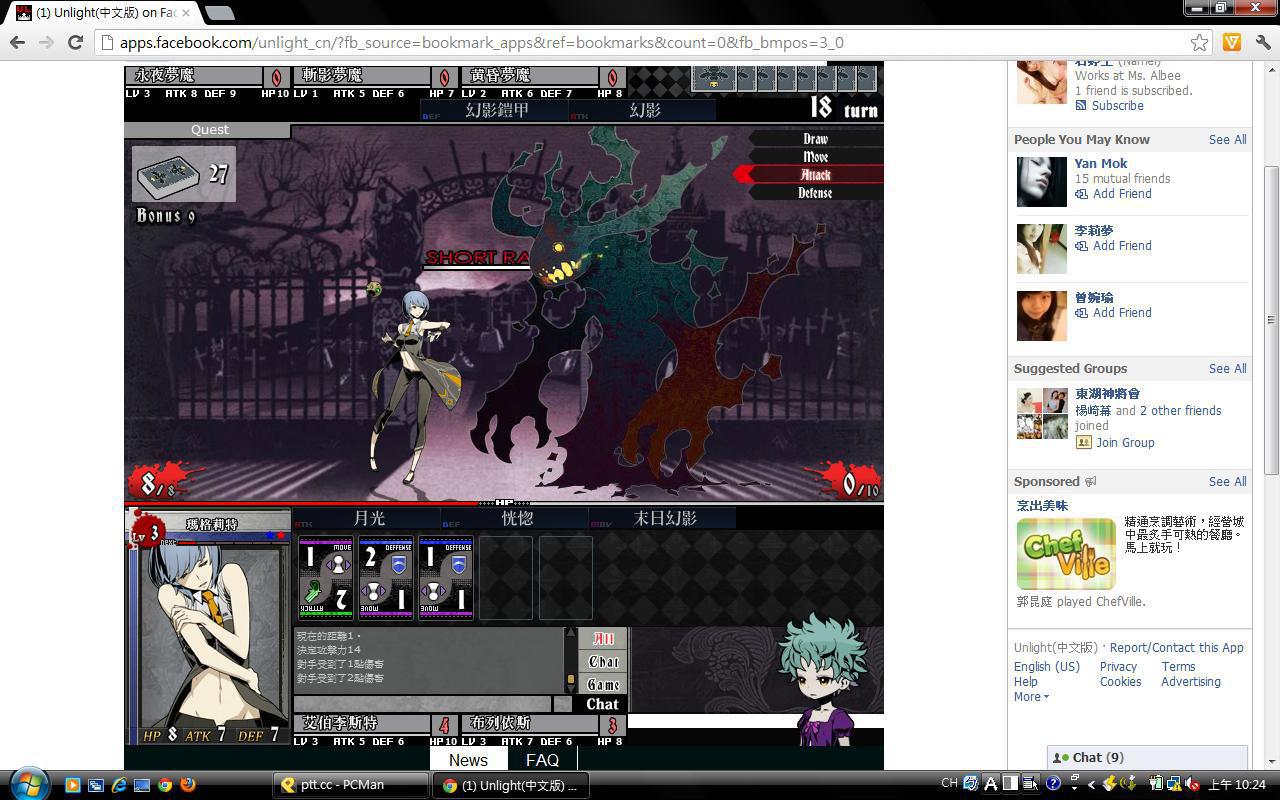Click the chat message input box
This screenshot has height=800, width=1280.
(x=422, y=704)
